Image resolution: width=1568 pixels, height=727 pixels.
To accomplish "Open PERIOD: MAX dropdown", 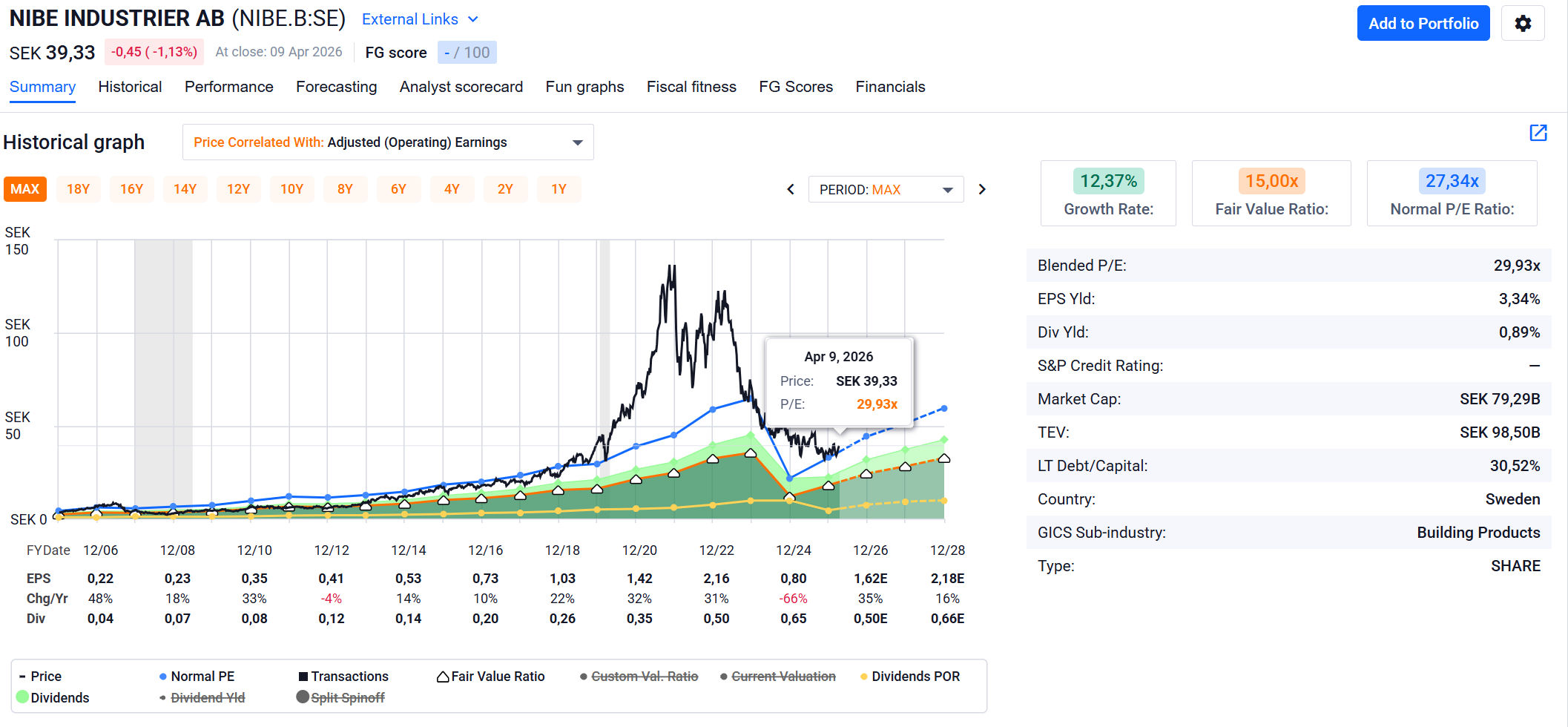I will tap(886, 189).
